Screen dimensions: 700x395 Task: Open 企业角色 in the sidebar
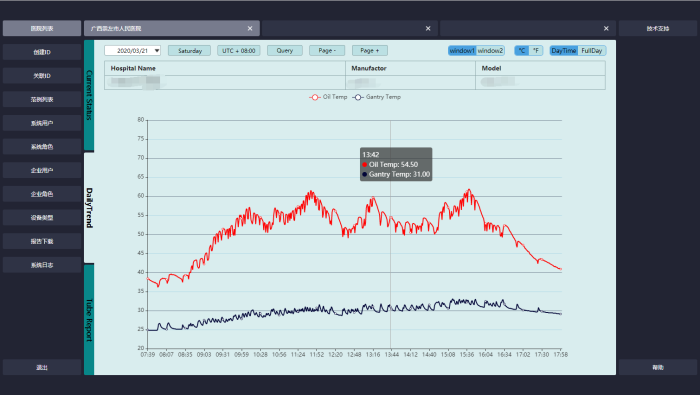pos(42,194)
